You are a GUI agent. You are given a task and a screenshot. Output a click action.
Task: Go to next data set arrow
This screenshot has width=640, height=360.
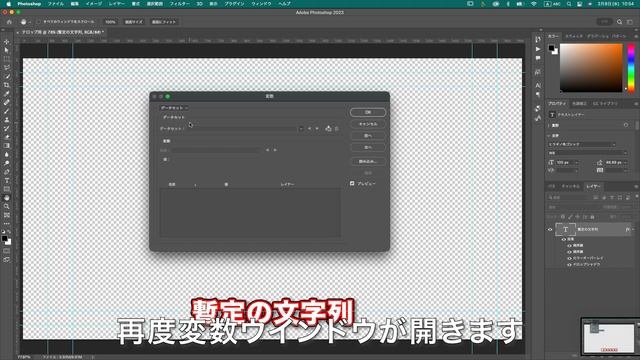click(x=317, y=129)
